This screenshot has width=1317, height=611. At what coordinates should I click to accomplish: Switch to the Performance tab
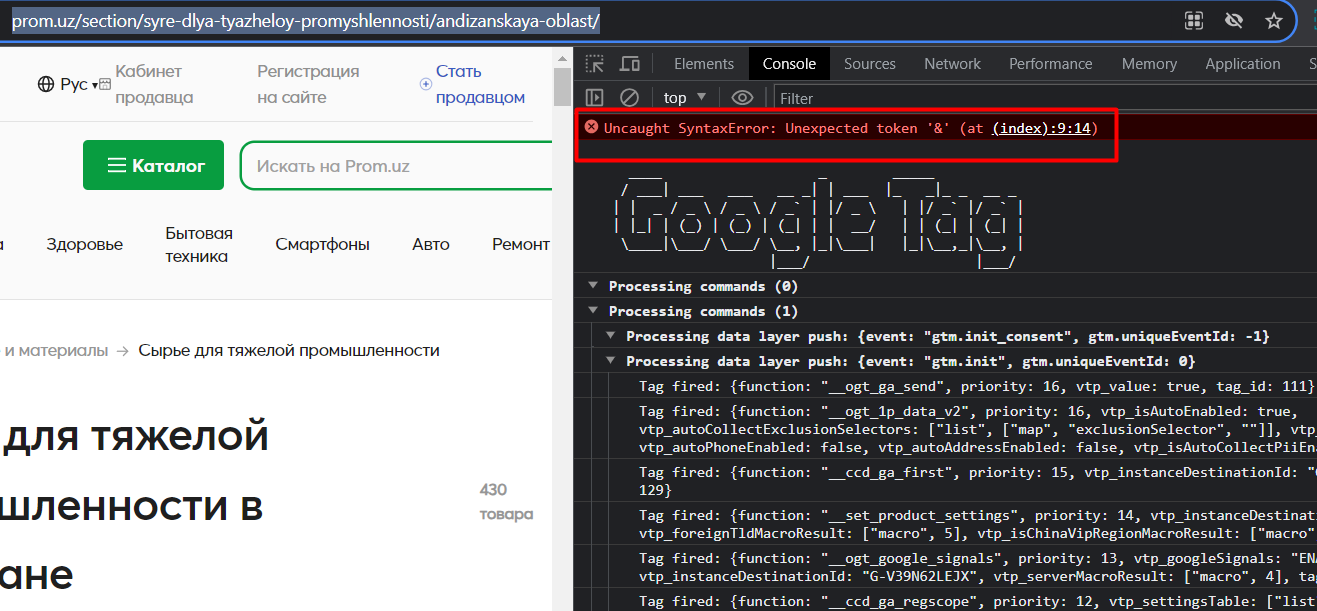coord(1051,64)
